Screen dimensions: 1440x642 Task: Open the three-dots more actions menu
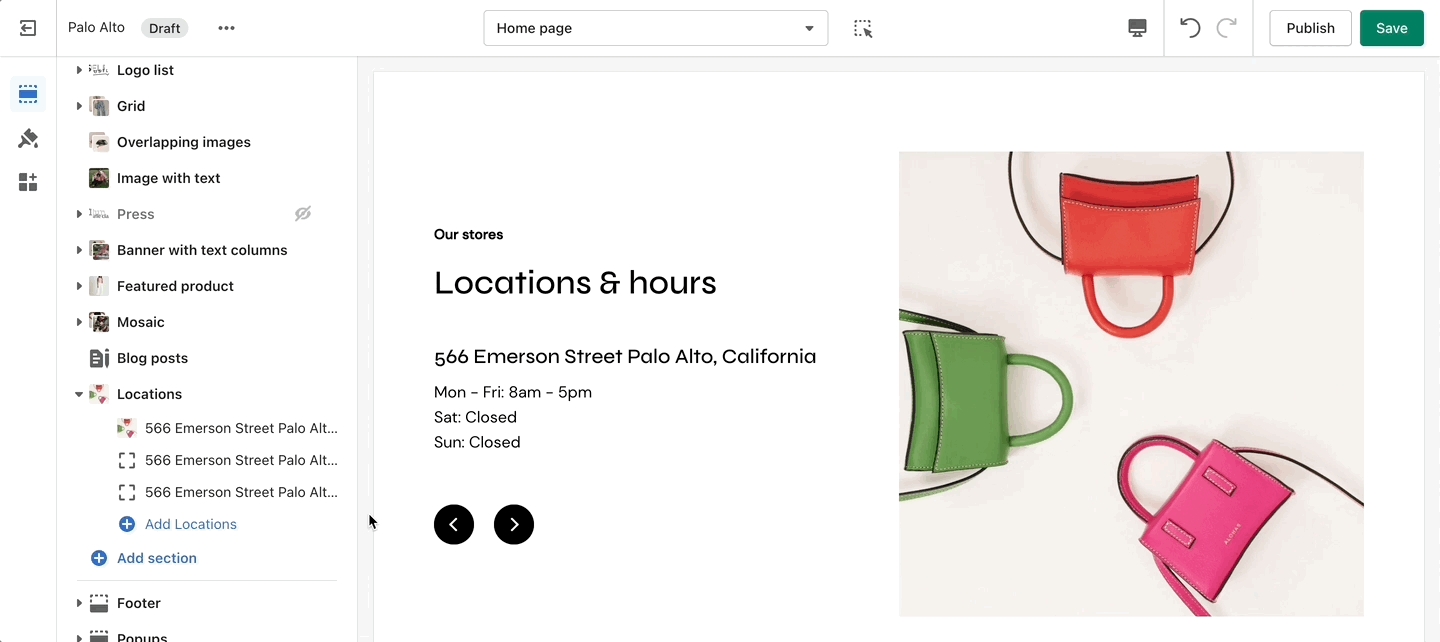click(227, 28)
